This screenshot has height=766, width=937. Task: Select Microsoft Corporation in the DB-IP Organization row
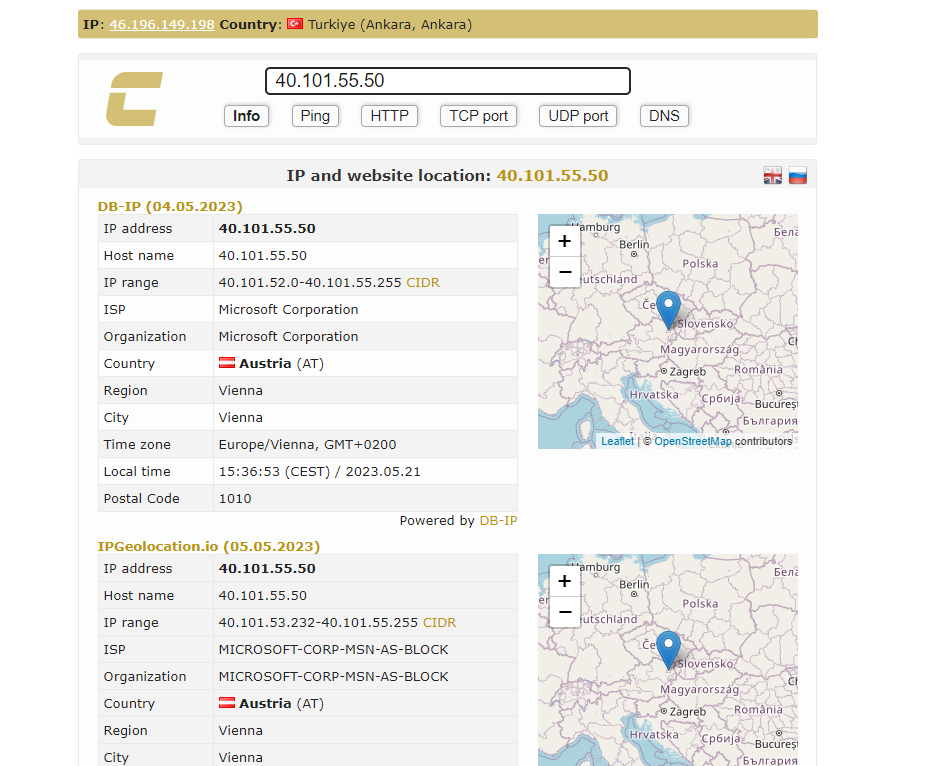[x=288, y=336]
